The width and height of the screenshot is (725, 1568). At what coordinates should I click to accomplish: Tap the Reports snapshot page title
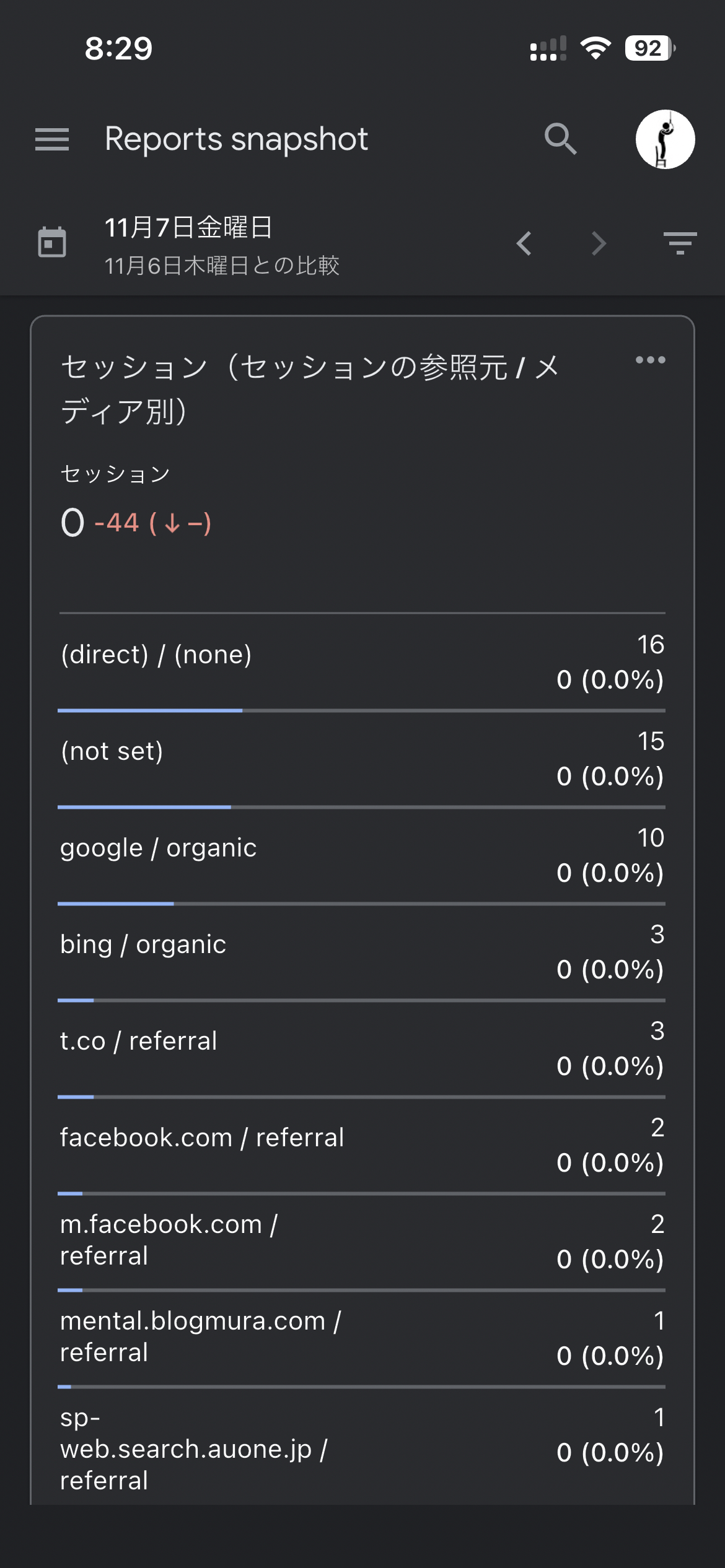pos(236,139)
